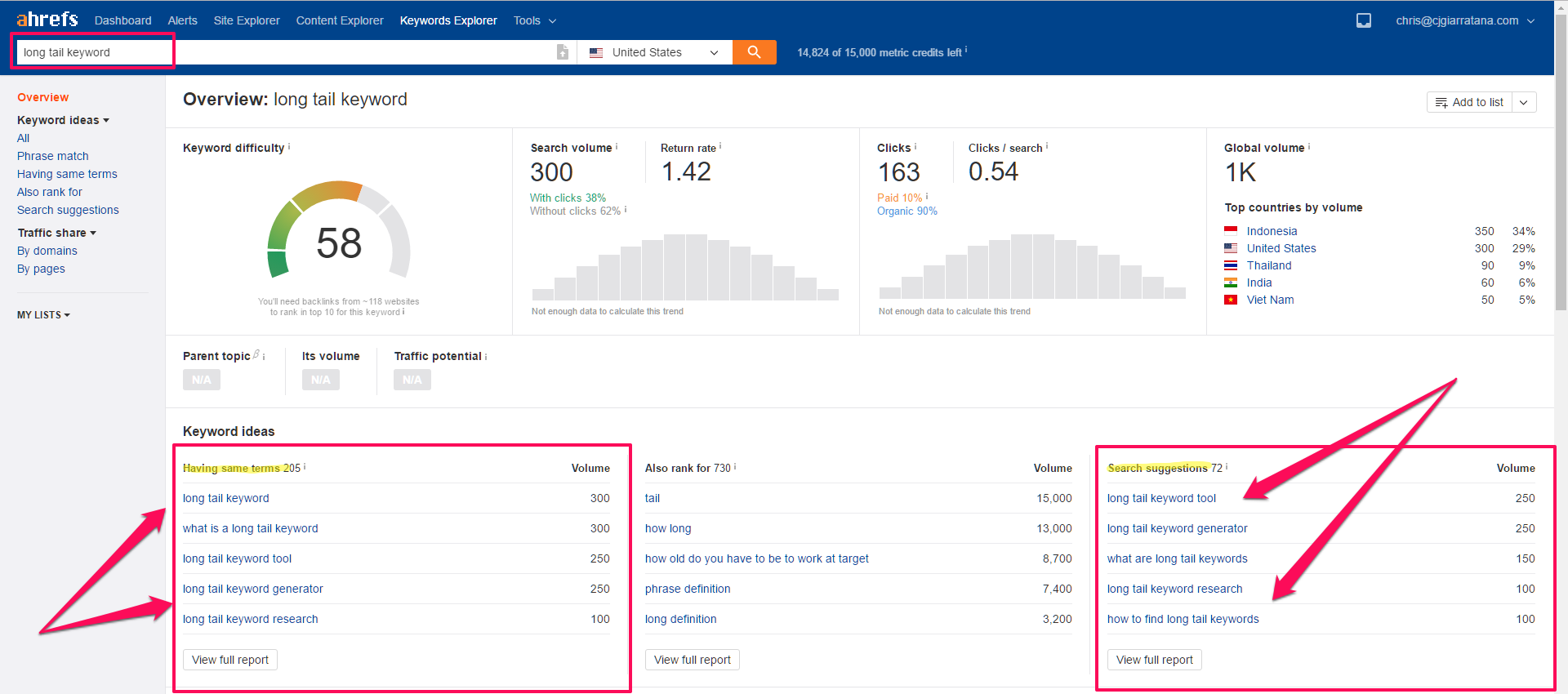Click info icon beside Global volume

click(1309, 147)
